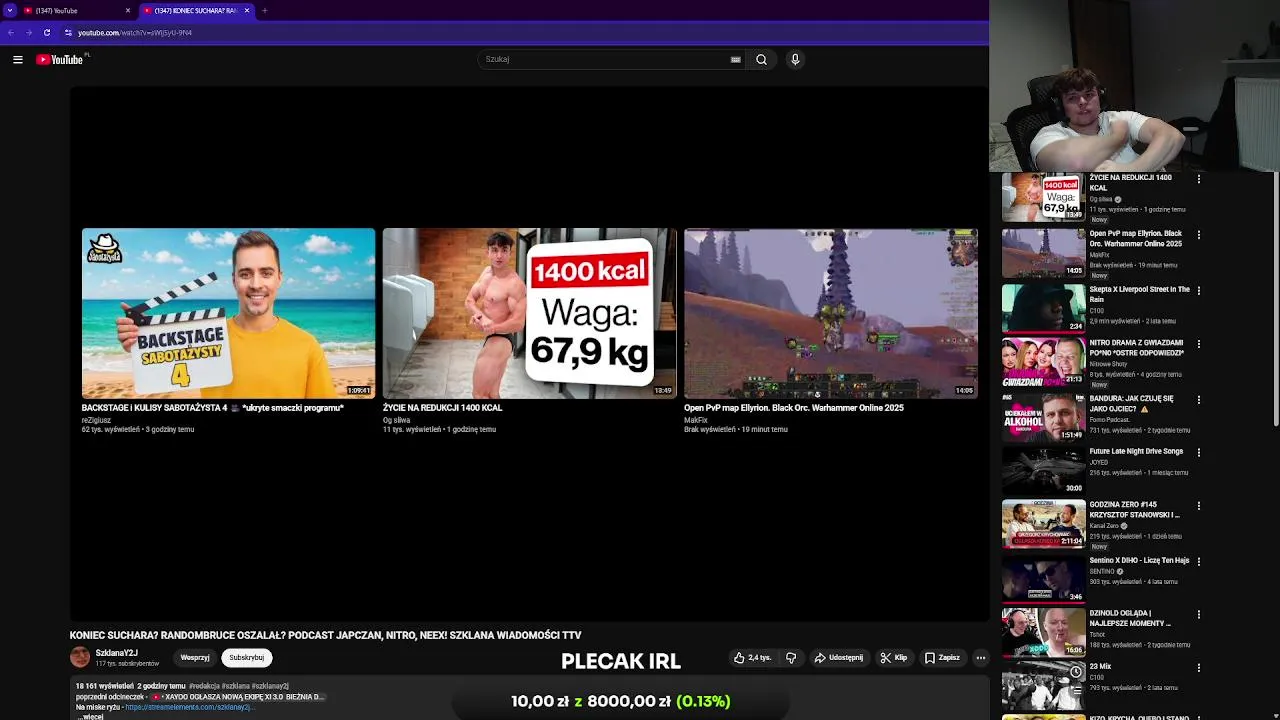Click endscreen title "ŻYCIE NA REDUKCJI 1400 KCAL"
1280x720 pixels.
pos(442,408)
